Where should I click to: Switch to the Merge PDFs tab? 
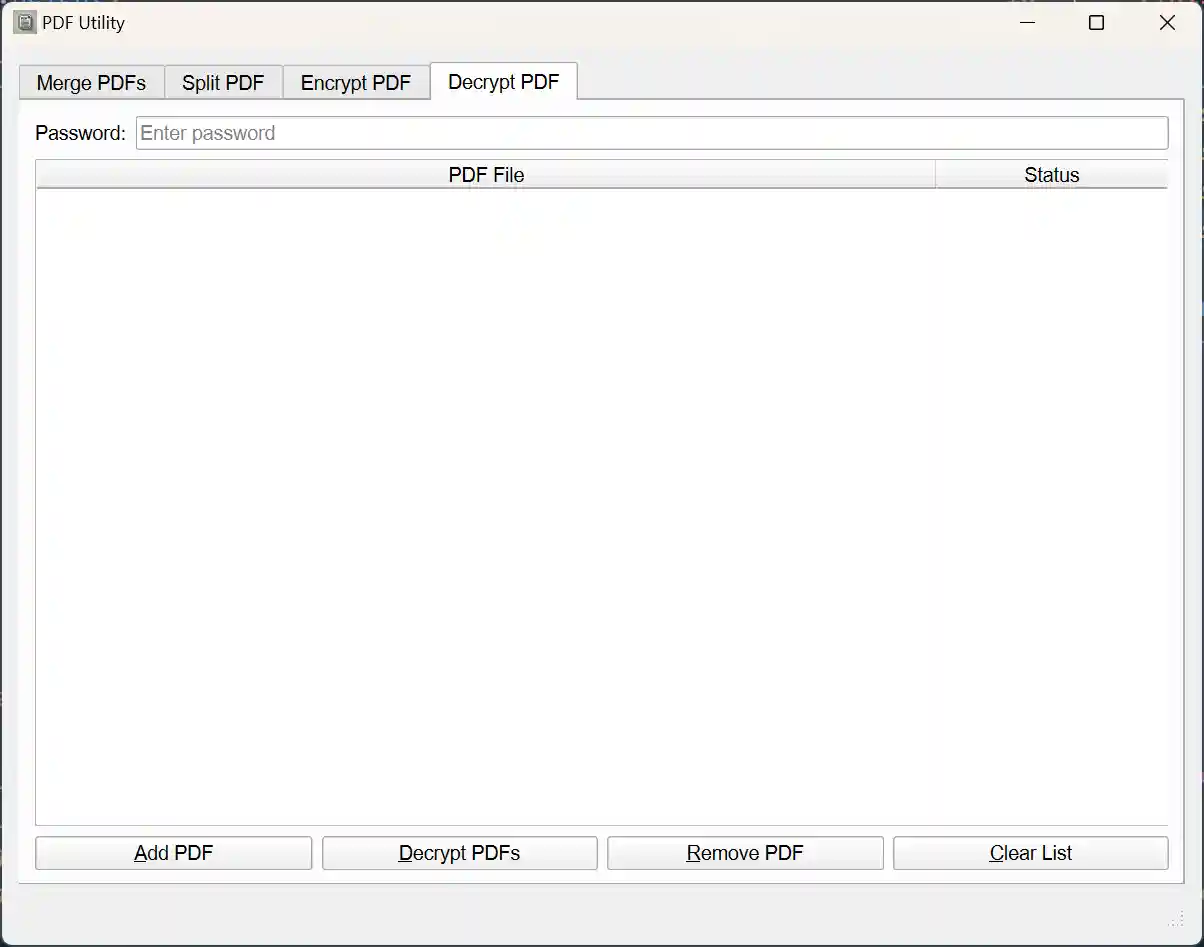[91, 82]
